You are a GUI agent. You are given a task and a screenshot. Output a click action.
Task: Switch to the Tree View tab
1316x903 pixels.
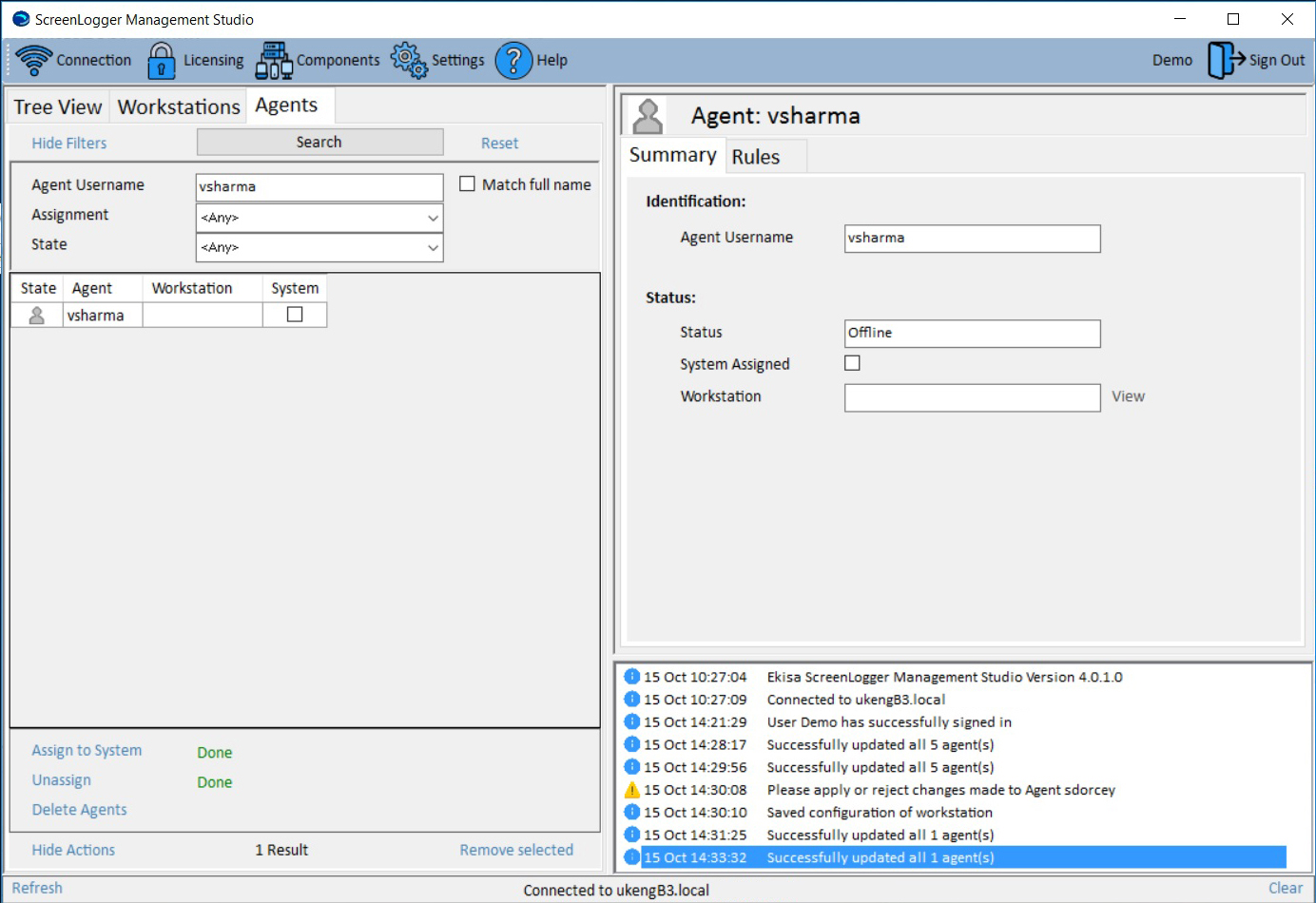[57, 107]
